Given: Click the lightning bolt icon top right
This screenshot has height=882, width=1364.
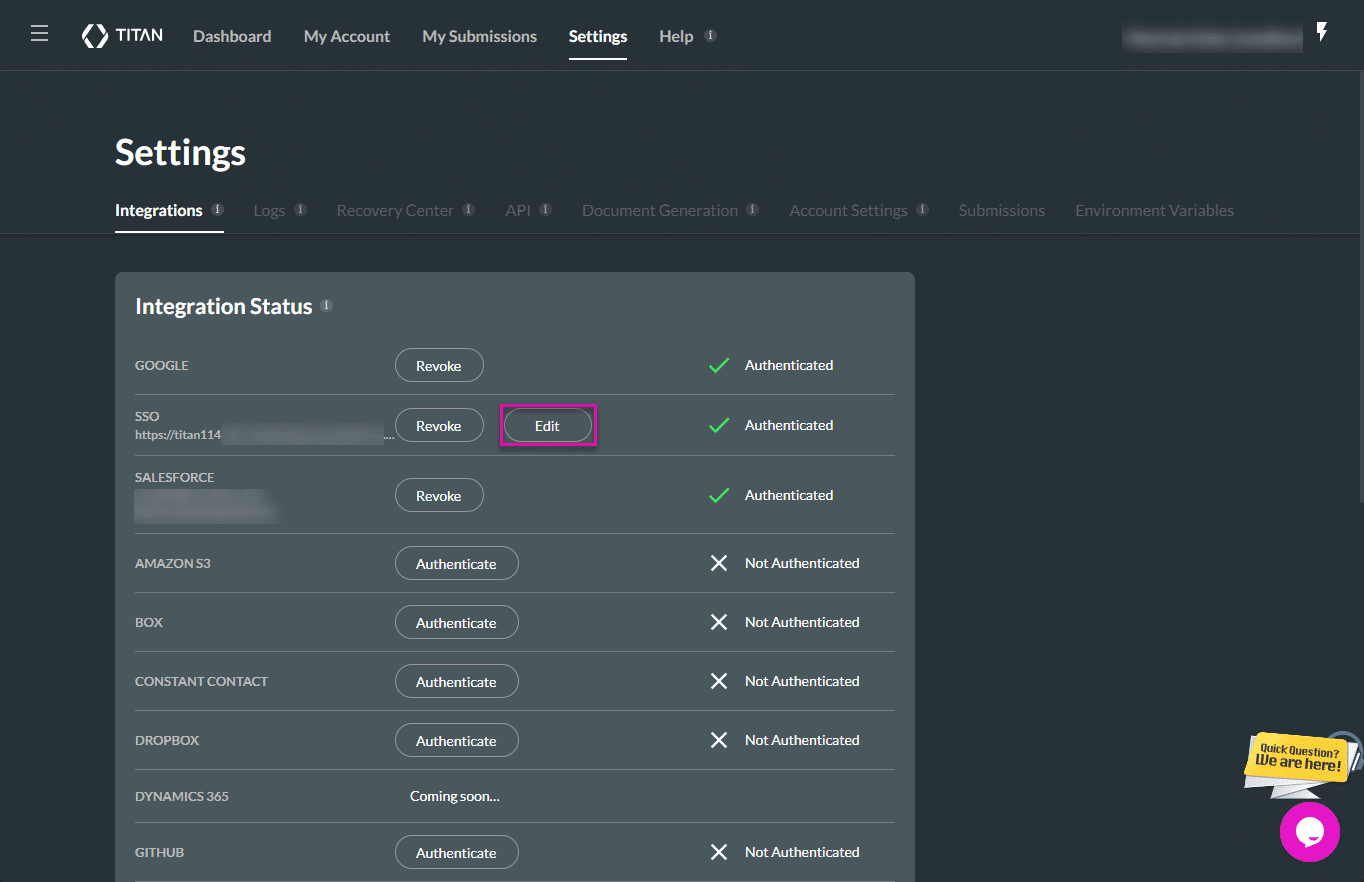Looking at the screenshot, I should pos(1322,32).
